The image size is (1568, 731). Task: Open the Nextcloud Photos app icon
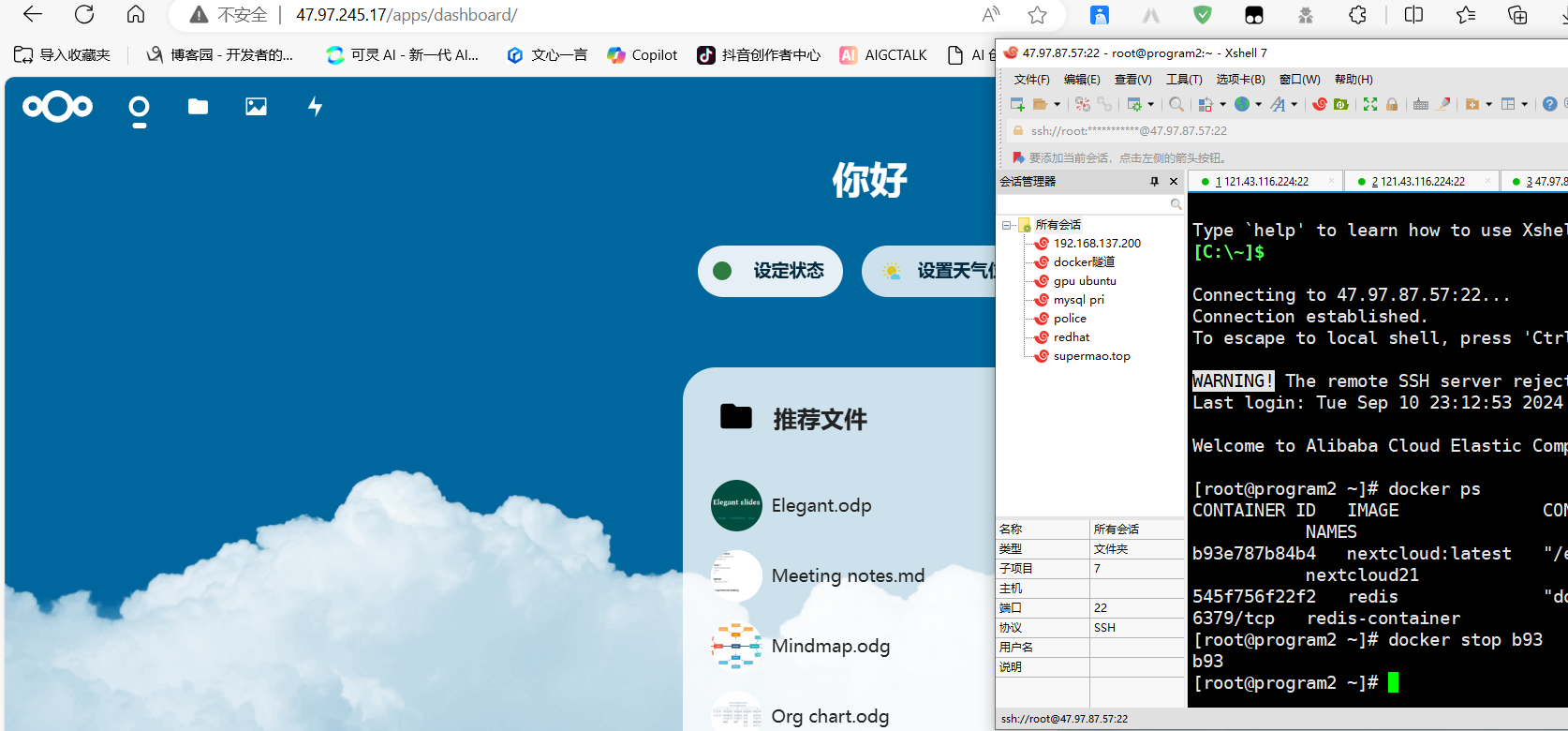(256, 107)
